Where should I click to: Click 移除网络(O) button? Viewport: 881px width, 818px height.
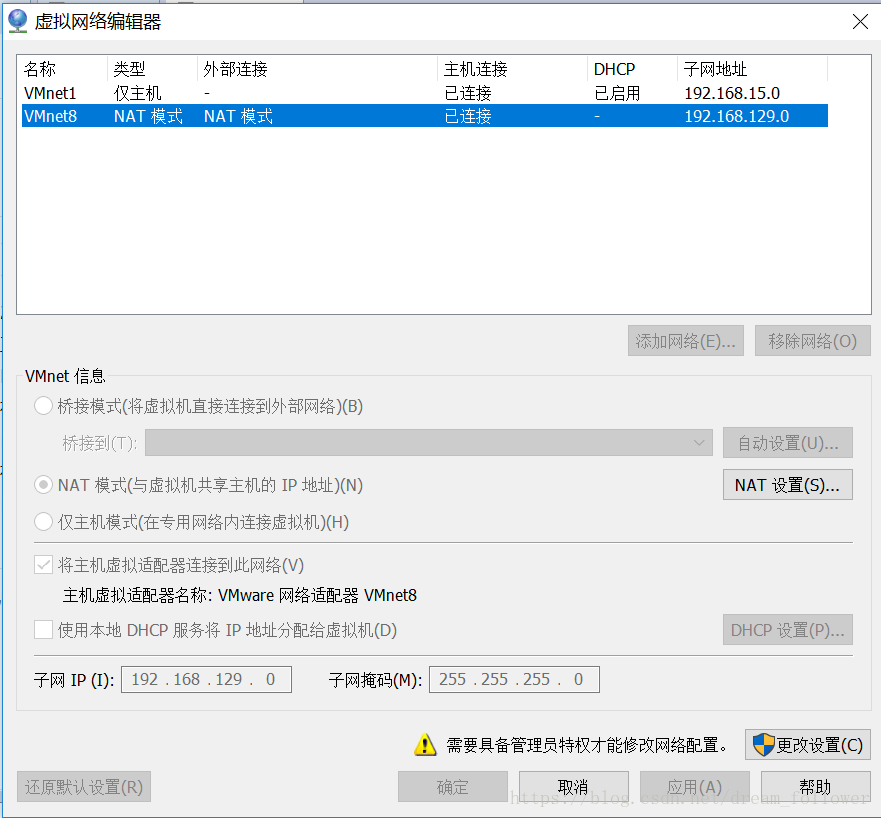tap(812, 340)
